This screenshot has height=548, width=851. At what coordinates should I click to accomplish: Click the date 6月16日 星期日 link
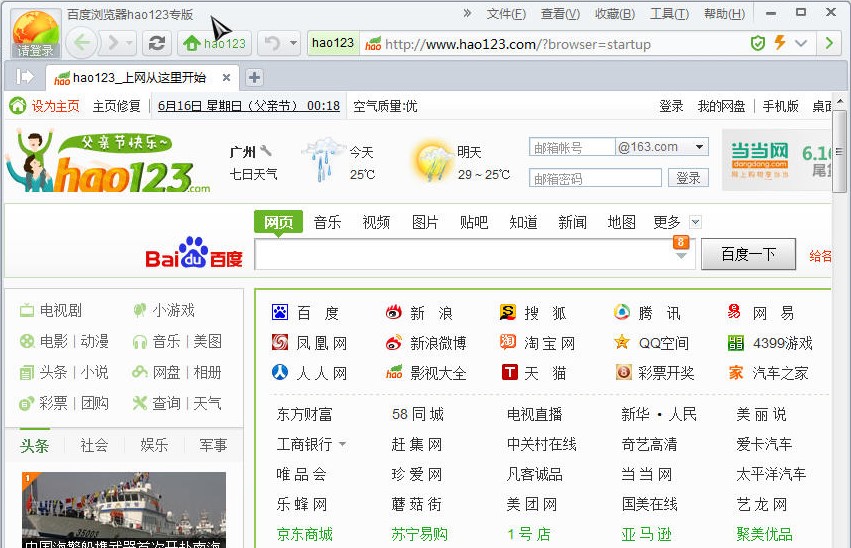click(x=249, y=106)
